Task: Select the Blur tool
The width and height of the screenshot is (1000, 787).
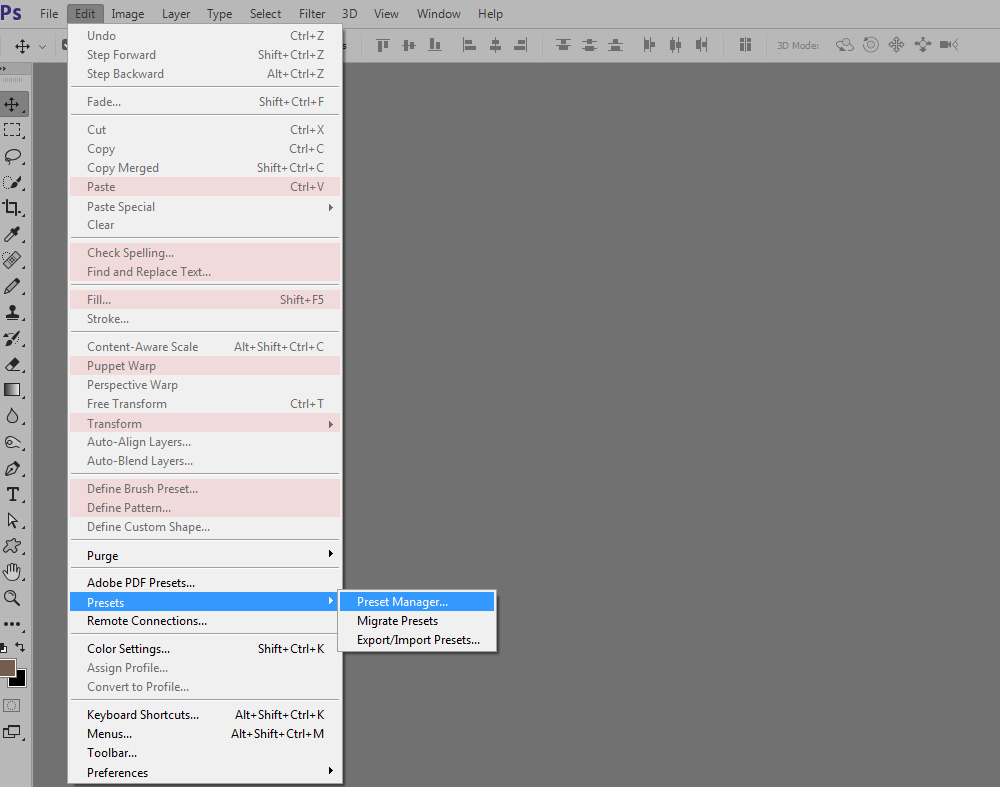Action: pos(13,416)
